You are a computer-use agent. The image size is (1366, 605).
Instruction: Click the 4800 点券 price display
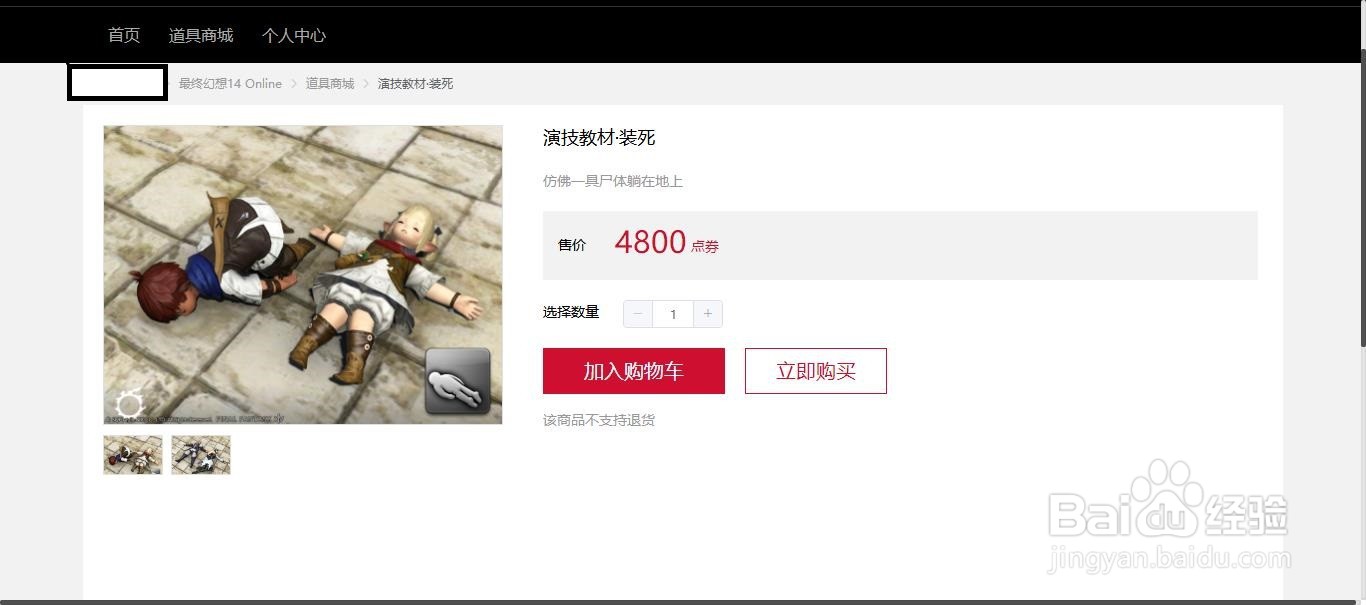point(667,243)
